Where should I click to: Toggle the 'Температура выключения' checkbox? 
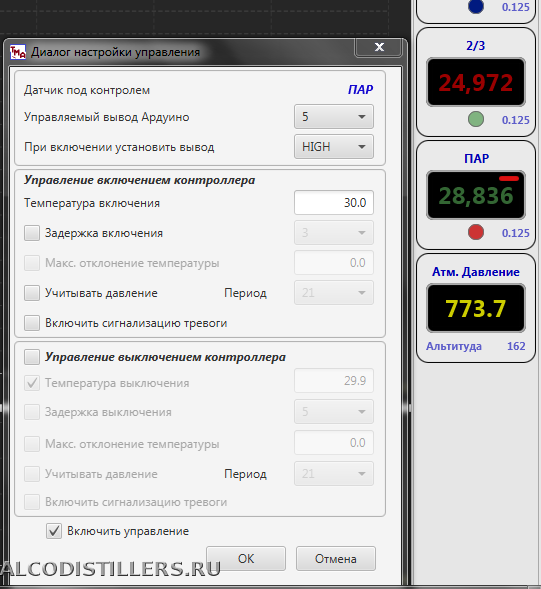point(32,383)
